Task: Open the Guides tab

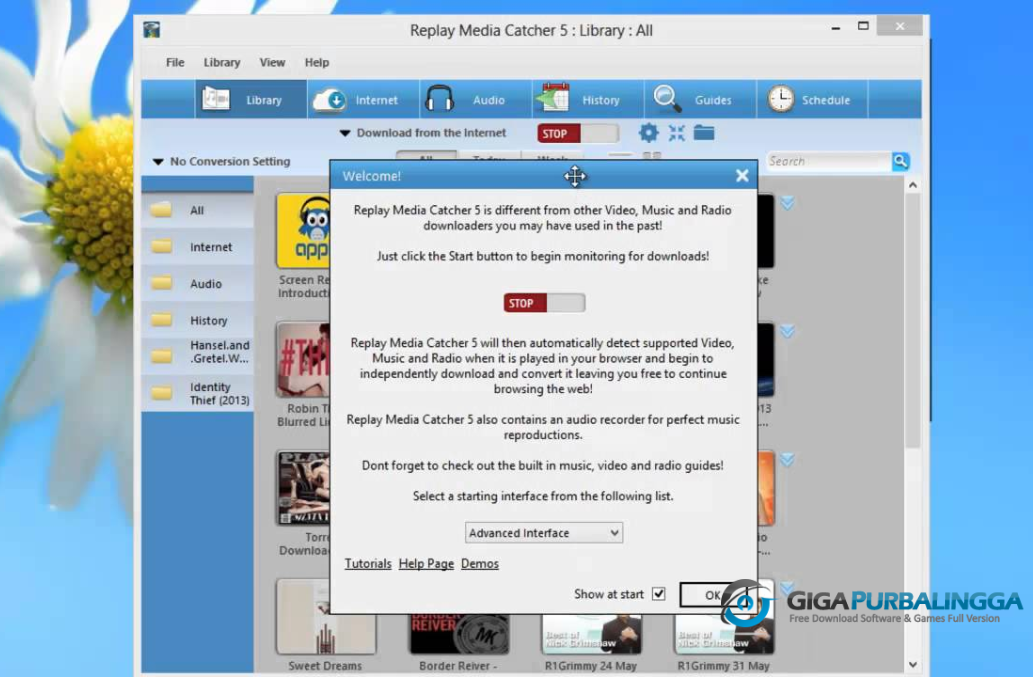Action: [700, 99]
